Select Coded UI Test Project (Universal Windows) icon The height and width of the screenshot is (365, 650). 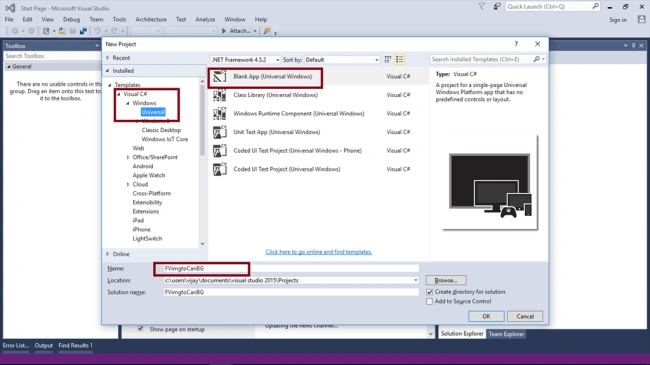coord(220,169)
